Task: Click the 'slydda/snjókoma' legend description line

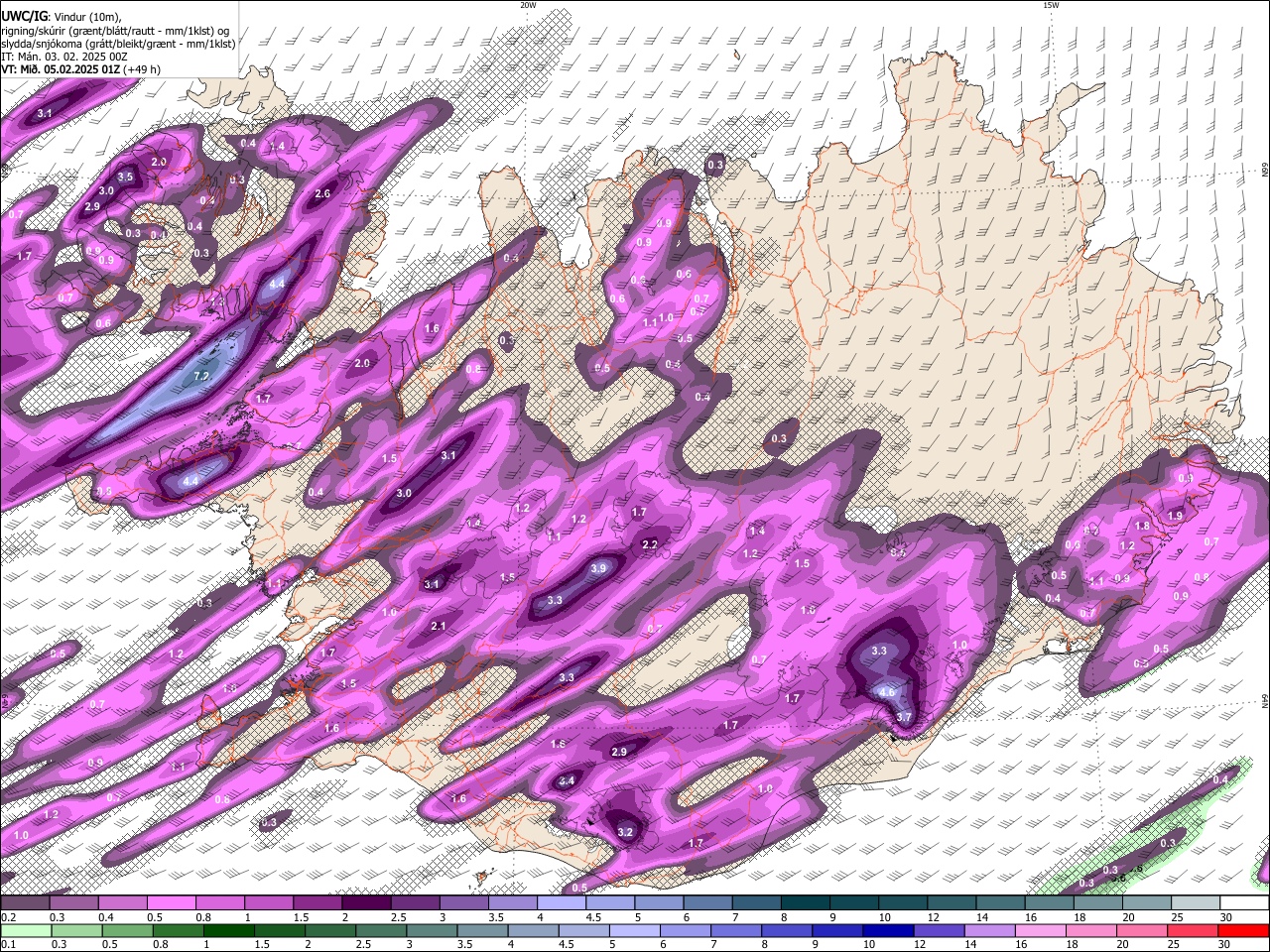Action: tap(118, 44)
